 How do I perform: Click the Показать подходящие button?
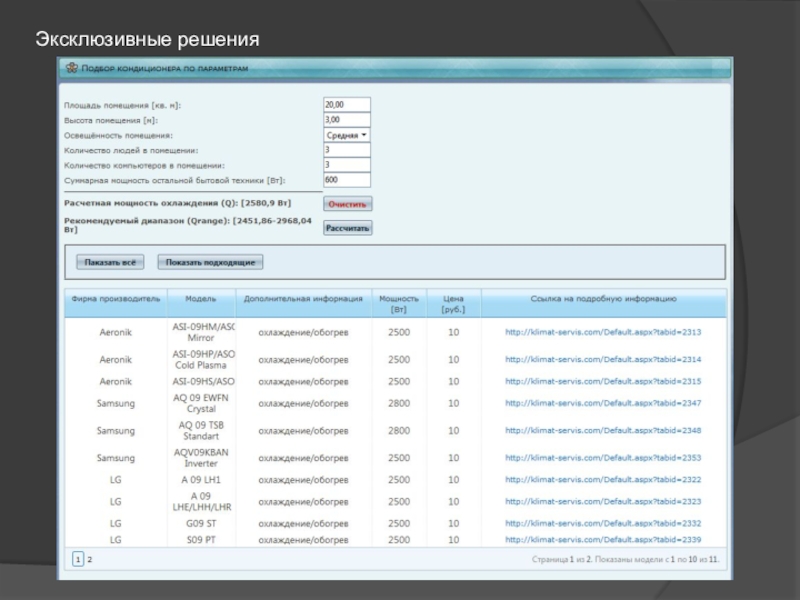(210, 262)
